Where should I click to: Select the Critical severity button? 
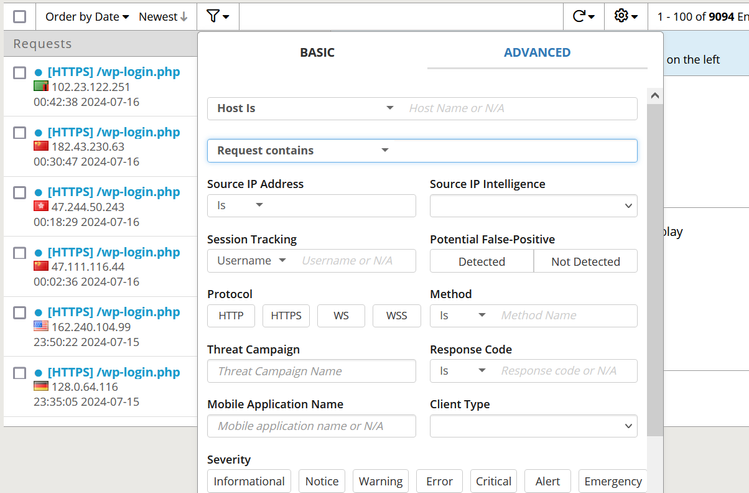(x=494, y=481)
